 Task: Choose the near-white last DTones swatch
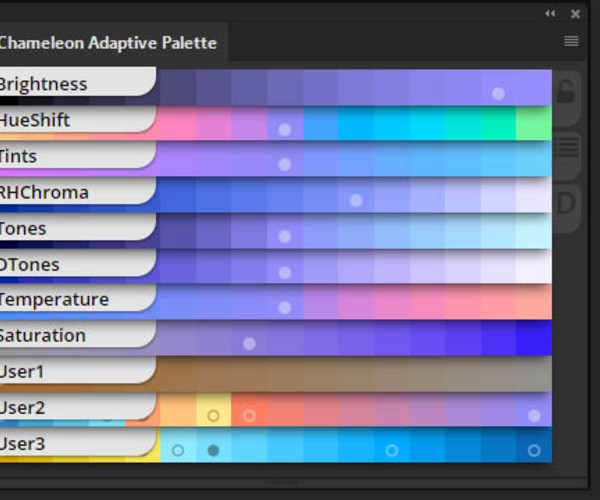[x=534, y=267]
